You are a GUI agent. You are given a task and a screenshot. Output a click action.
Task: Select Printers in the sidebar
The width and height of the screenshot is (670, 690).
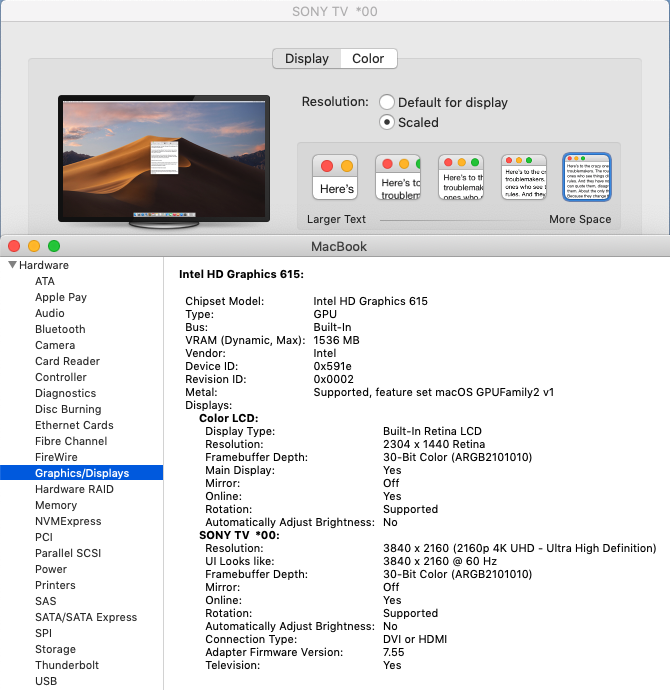coord(55,585)
